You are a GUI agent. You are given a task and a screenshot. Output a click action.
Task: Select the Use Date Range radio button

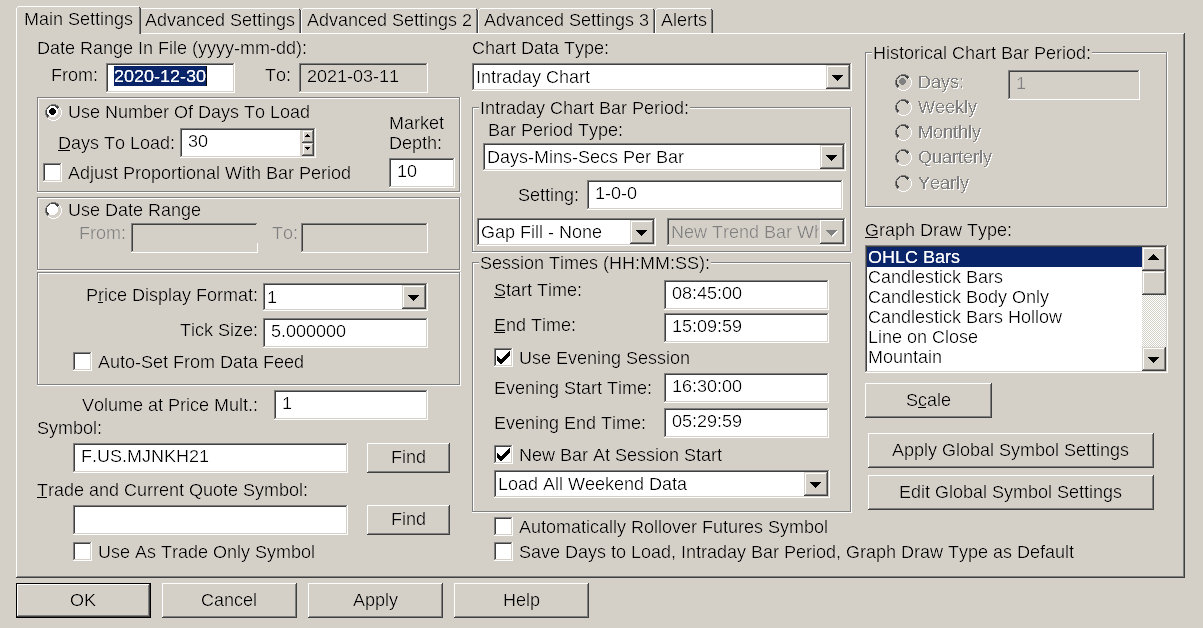(x=53, y=210)
